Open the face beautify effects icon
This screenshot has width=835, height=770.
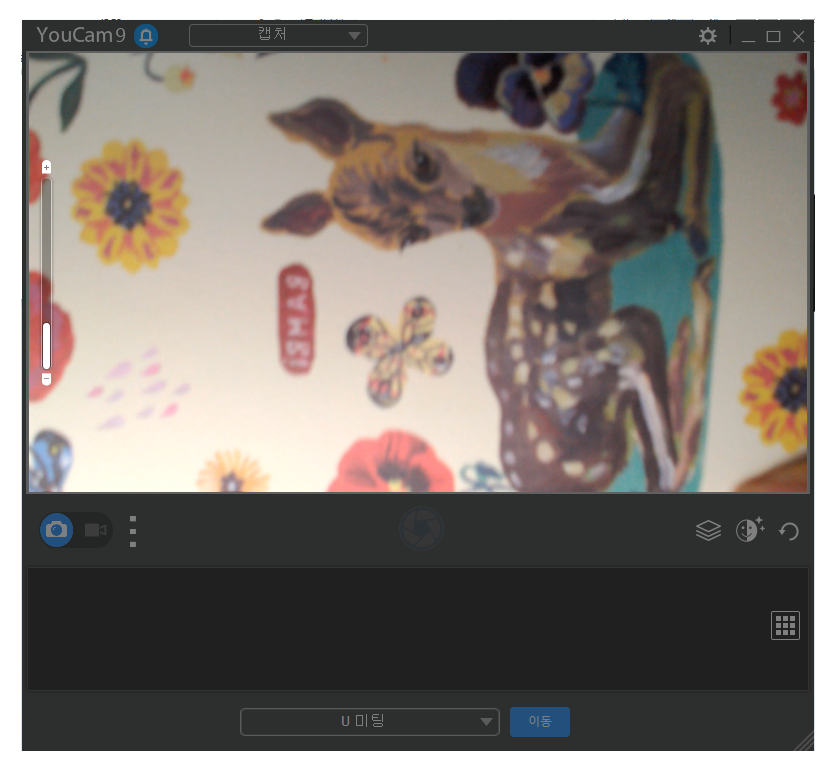(x=750, y=530)
